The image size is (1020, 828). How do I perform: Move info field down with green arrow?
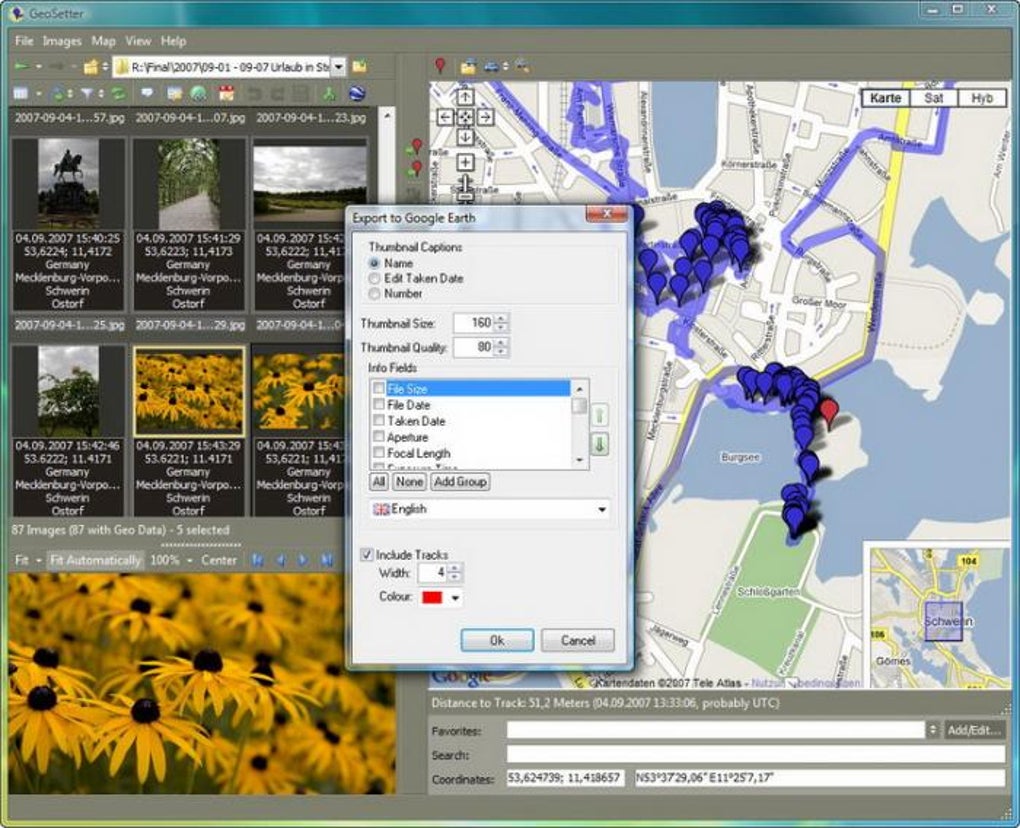click(x=600, y=444)
